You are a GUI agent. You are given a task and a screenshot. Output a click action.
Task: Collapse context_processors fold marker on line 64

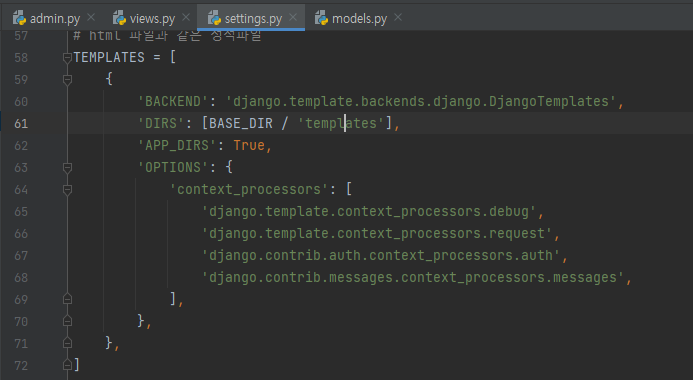pyautogui.click(x=67, y=190)
